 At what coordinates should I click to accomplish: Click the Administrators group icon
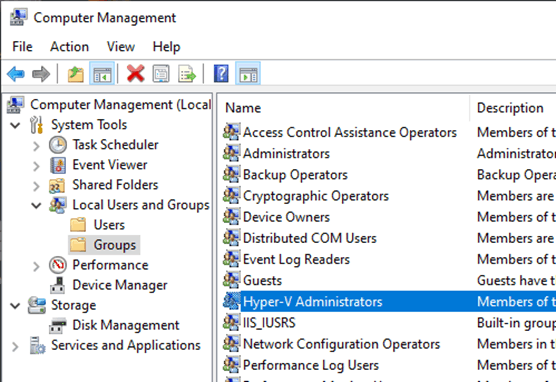click(232, 153)
